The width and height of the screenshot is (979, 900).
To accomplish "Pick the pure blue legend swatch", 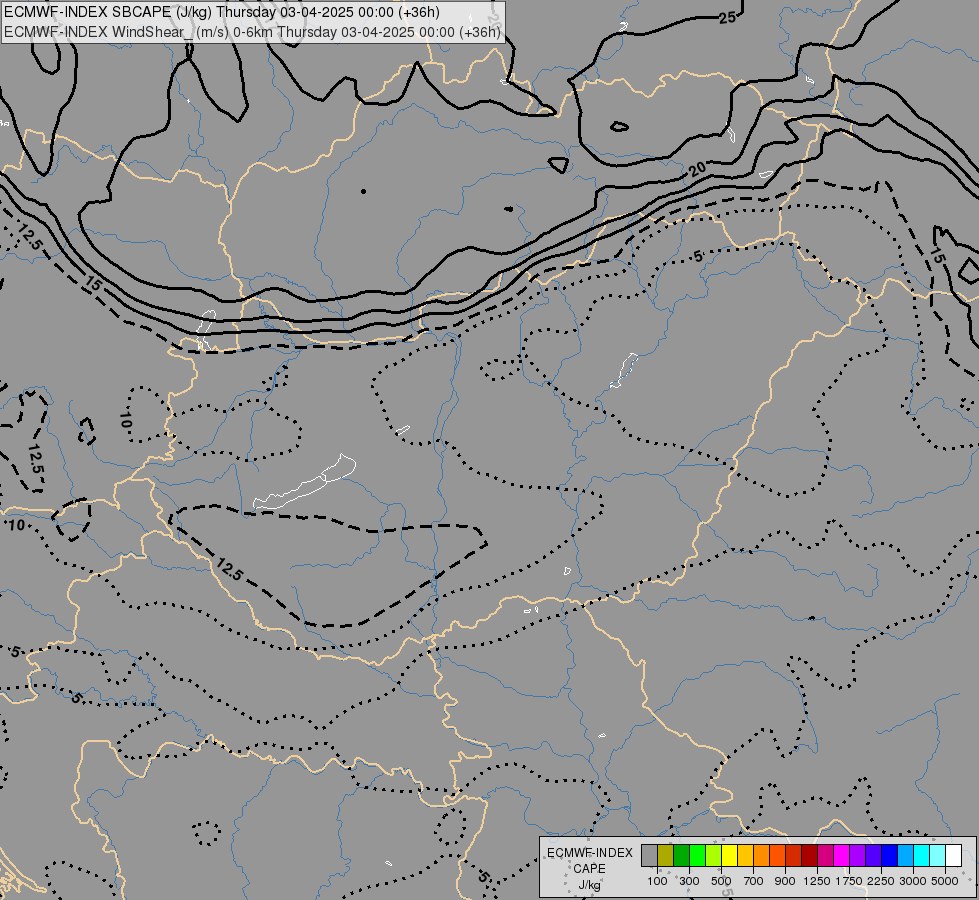I will pyautogui.click(x=890, y=855).
